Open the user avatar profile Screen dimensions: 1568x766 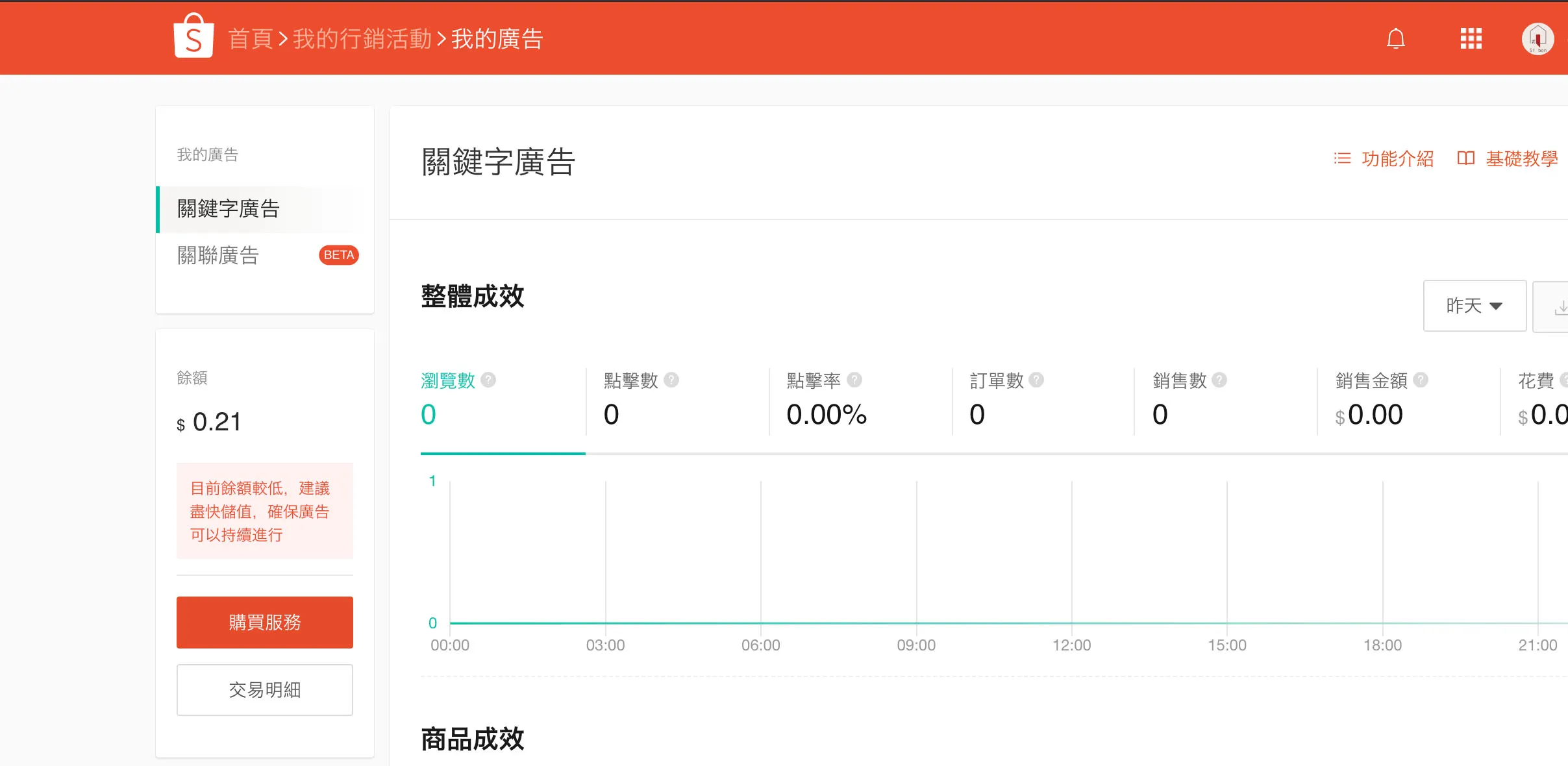click(1538, 39)
